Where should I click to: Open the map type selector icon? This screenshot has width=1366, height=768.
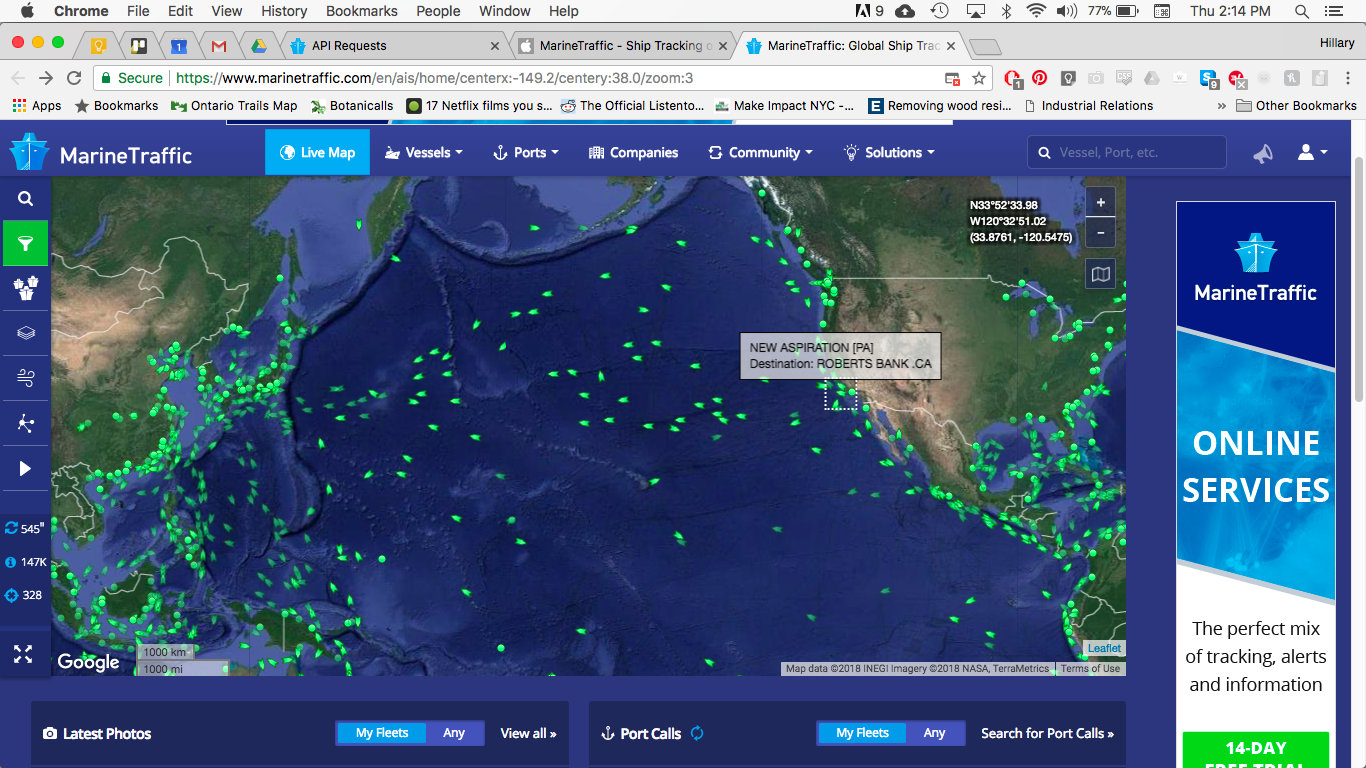pos(1100,274)
